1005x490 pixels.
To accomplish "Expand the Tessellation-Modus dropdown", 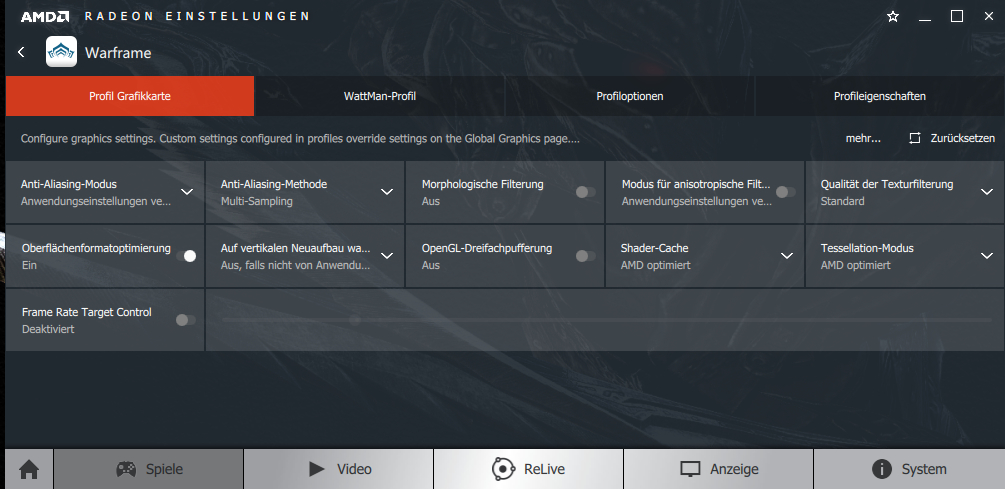I will pyautogui.click(x=986, y=256).
